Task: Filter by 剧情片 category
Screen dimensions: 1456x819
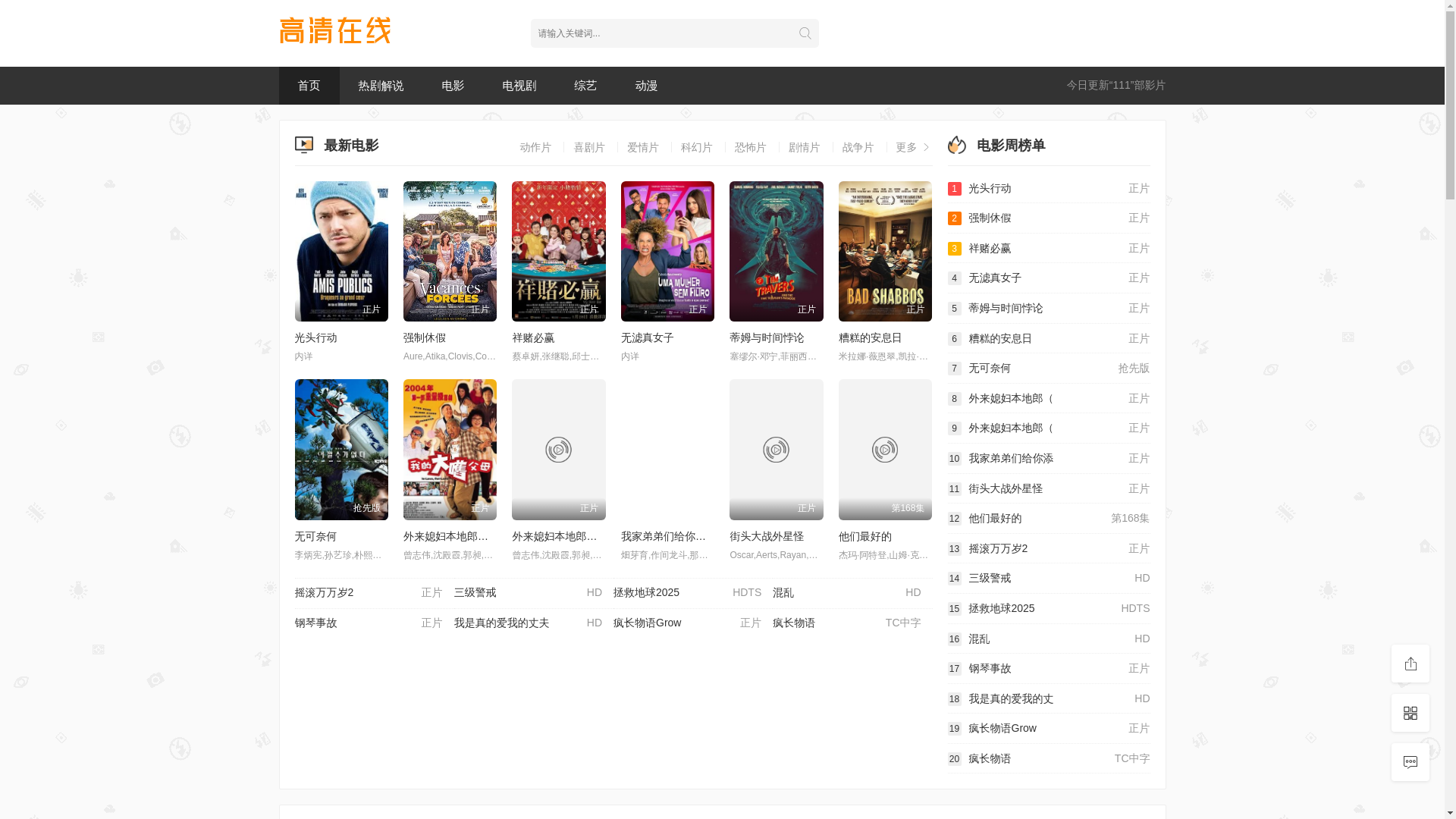Action: [805, 147]
